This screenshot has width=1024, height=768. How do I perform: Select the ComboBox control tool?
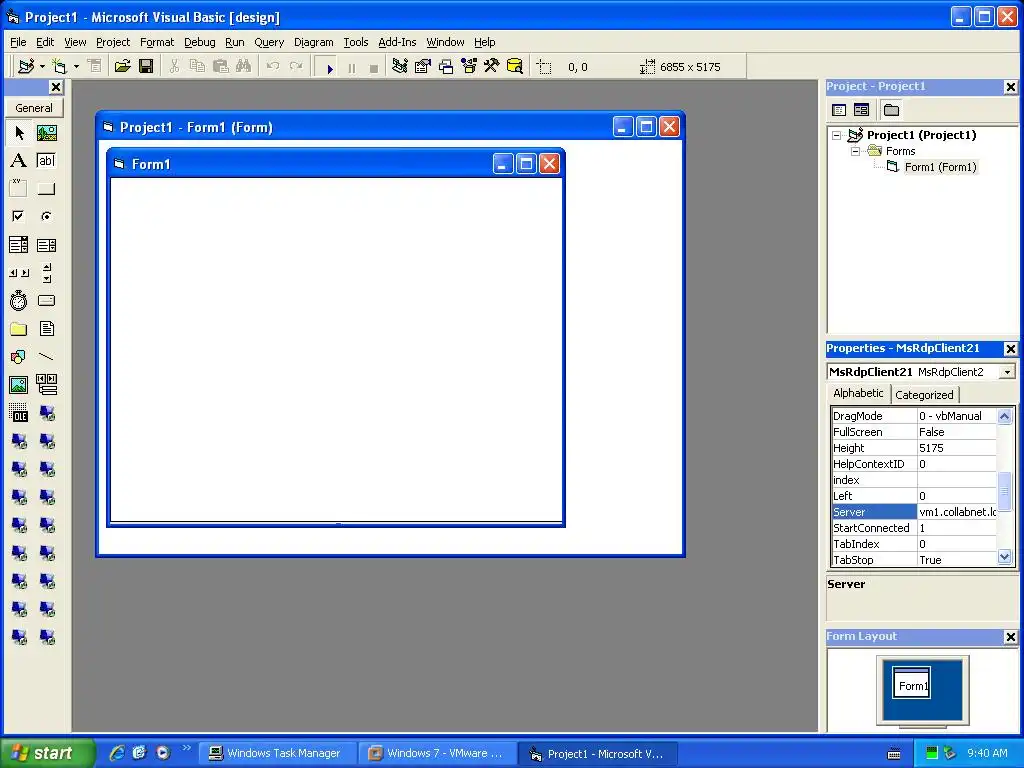19,245
